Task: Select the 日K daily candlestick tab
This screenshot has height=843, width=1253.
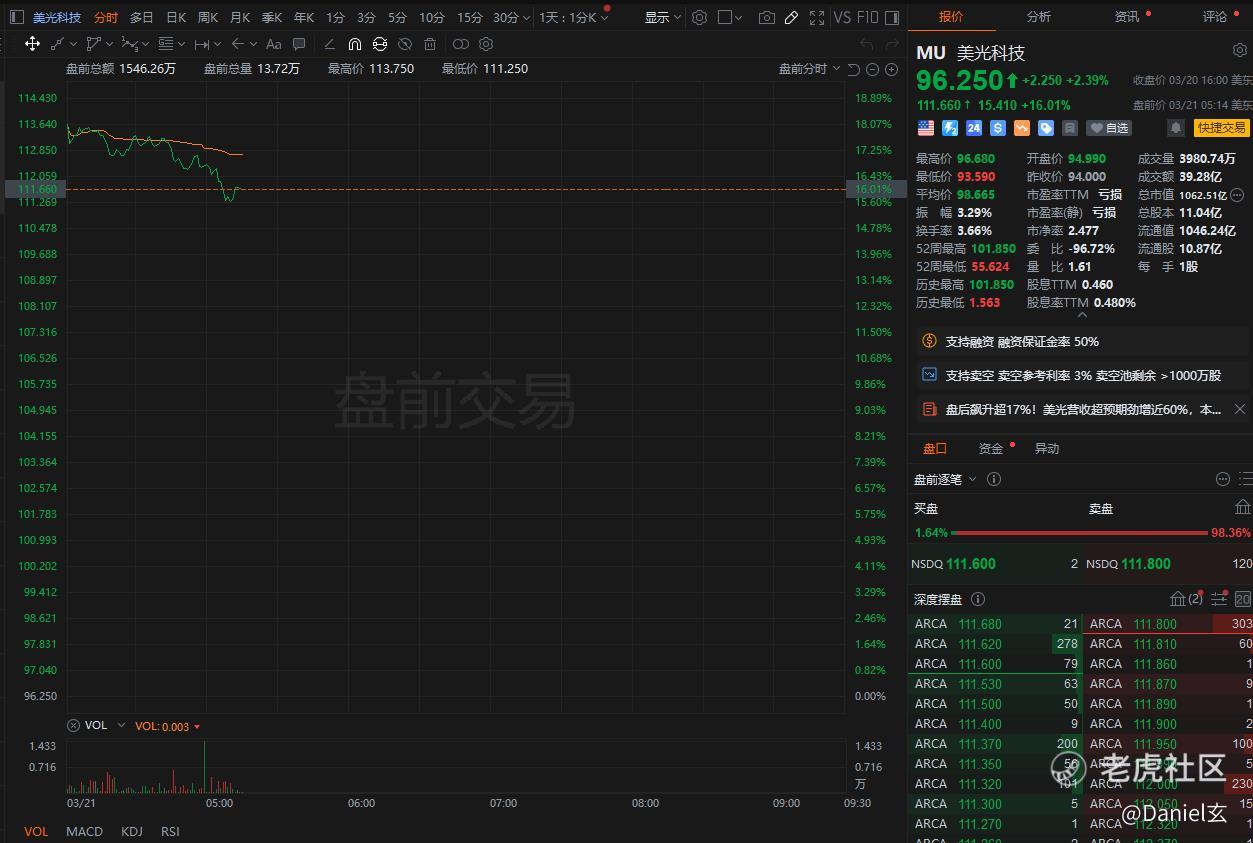Action: coord(176,17)
